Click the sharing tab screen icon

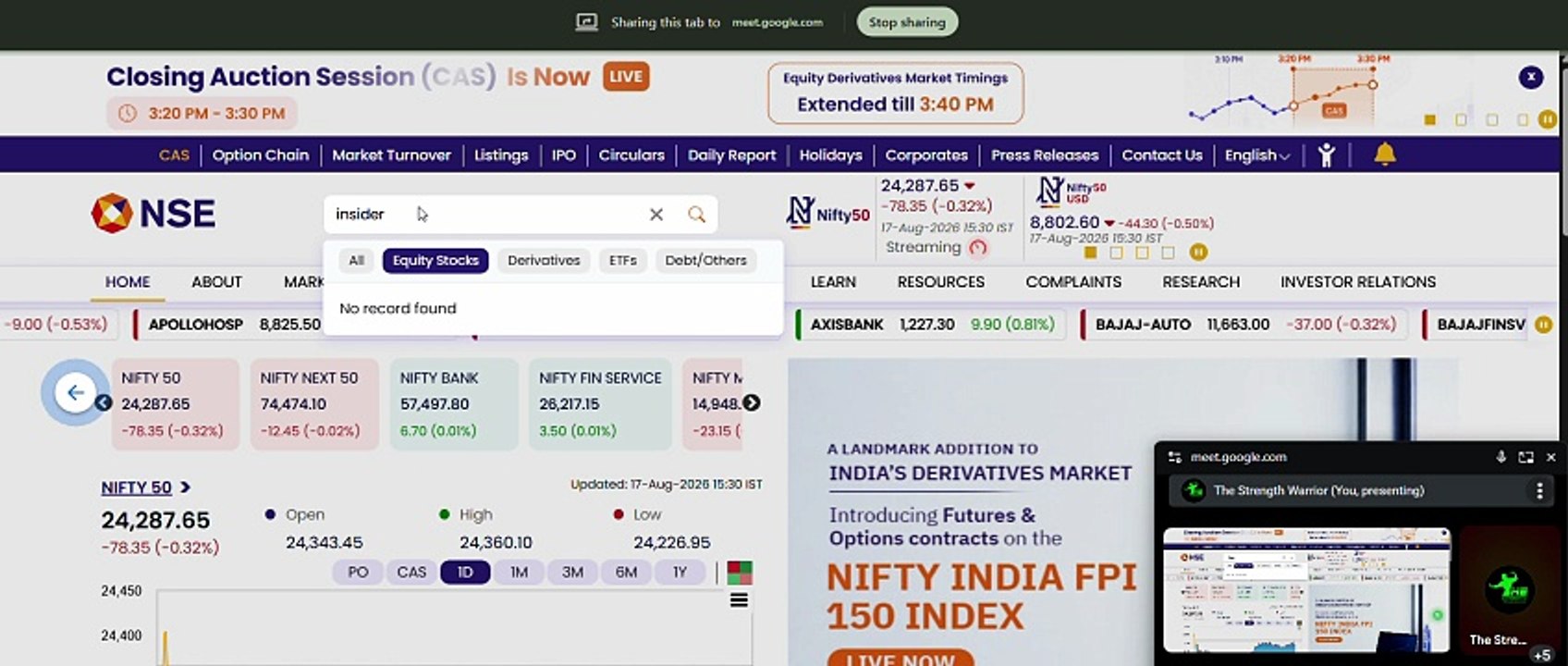tap(587, 22)
